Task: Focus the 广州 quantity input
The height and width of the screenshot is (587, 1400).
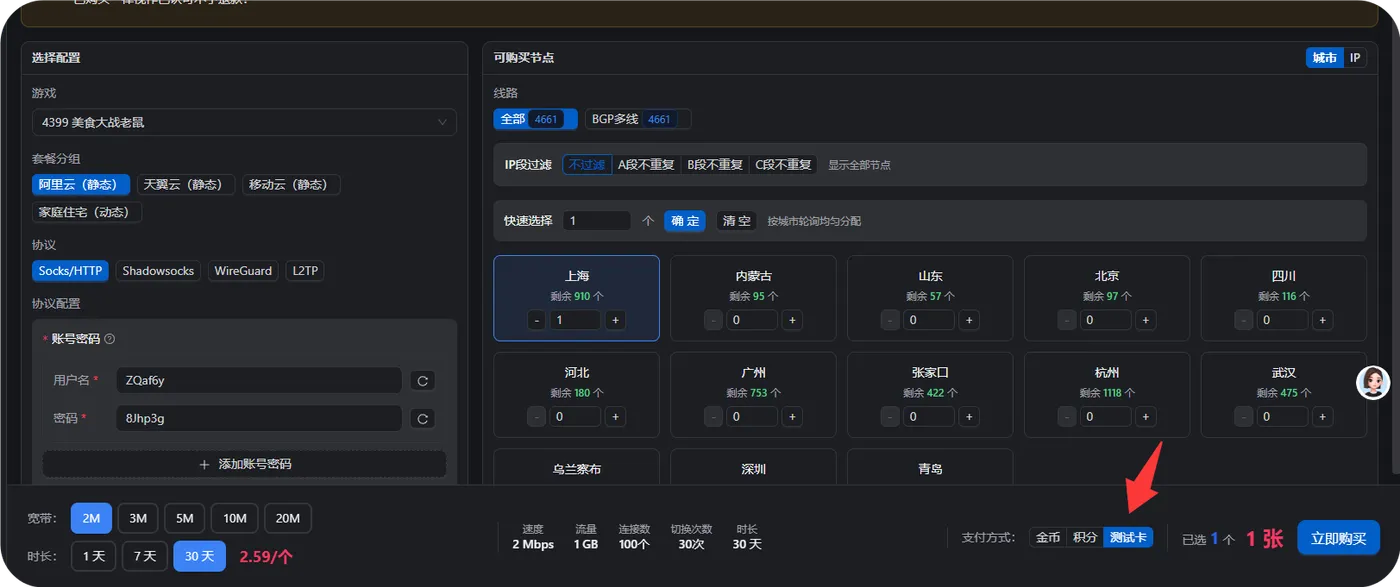Action: pos(752,416)
